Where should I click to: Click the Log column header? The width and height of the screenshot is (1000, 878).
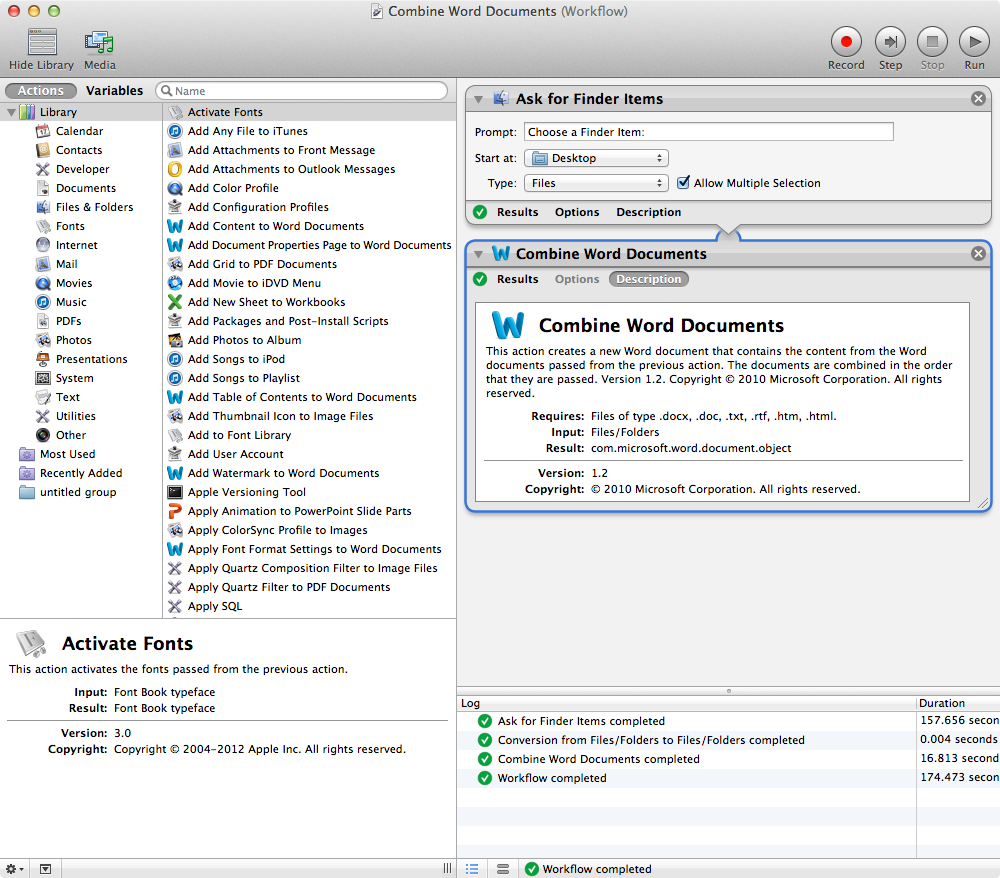coord(687,703)
